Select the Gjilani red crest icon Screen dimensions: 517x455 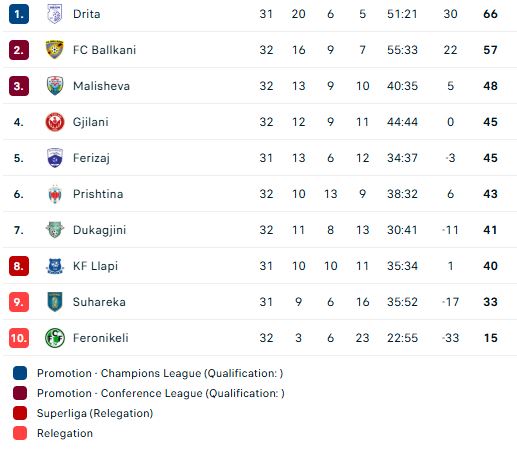point(55,122)
